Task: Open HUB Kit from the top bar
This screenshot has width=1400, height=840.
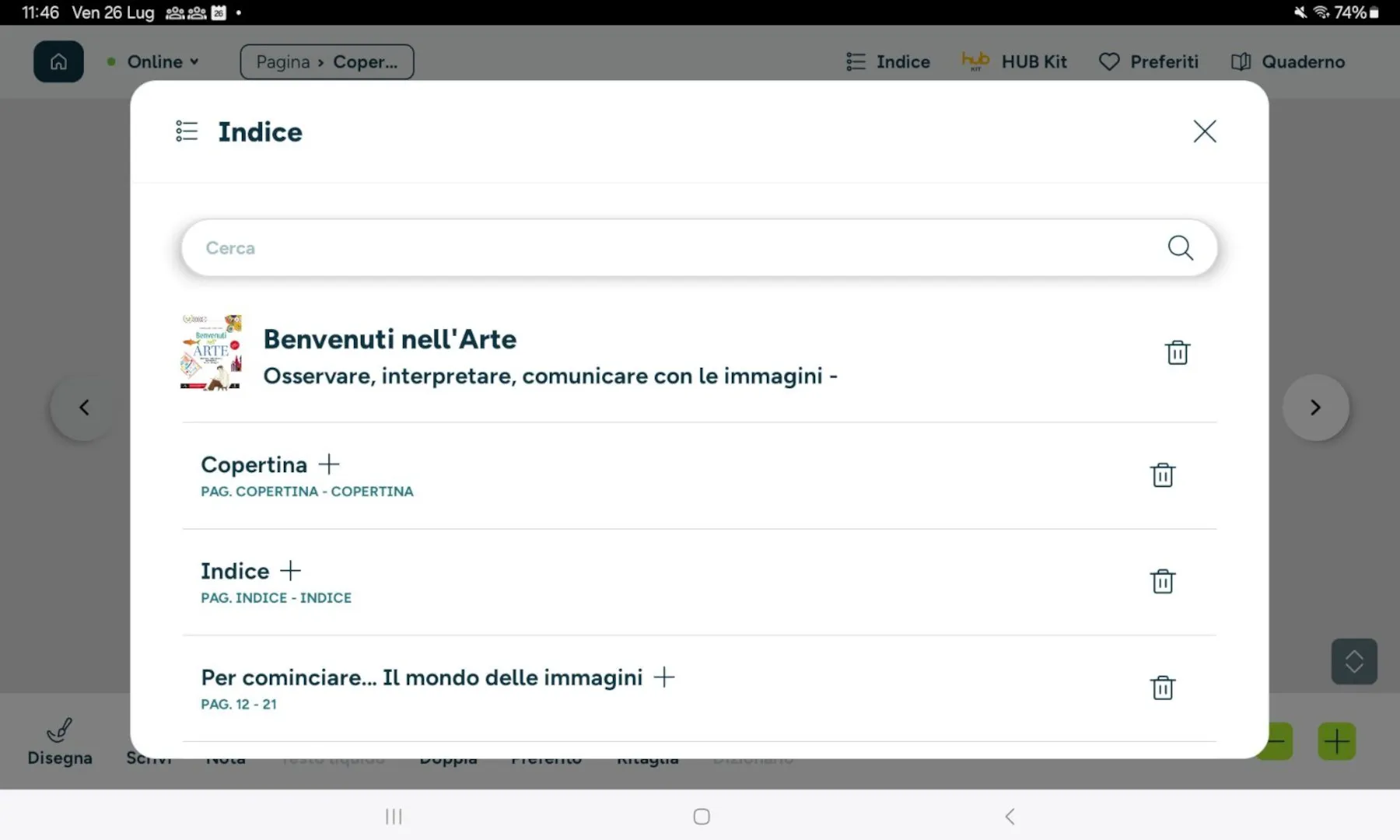Action: (x=1014, y=61)
